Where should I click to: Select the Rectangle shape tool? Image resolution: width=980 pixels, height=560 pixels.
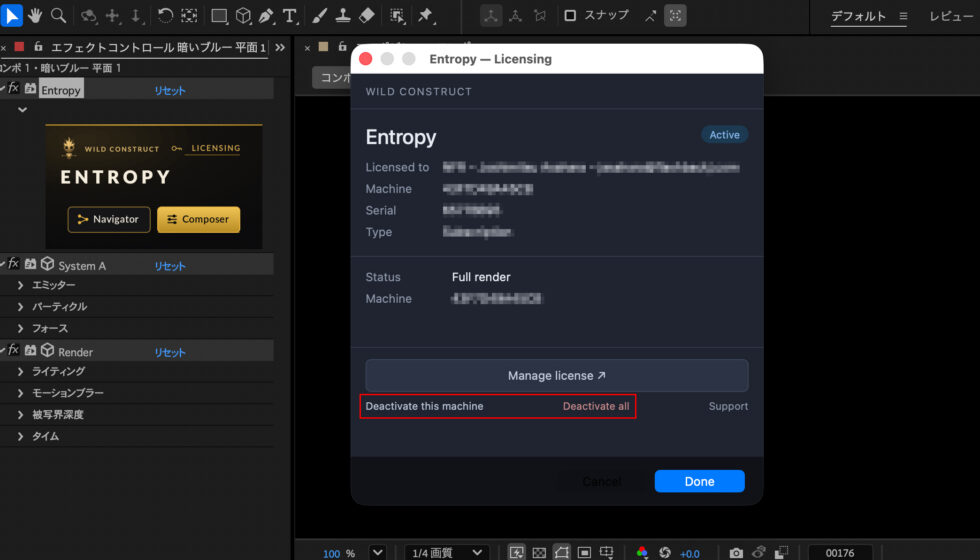click(x=219, y=16)
